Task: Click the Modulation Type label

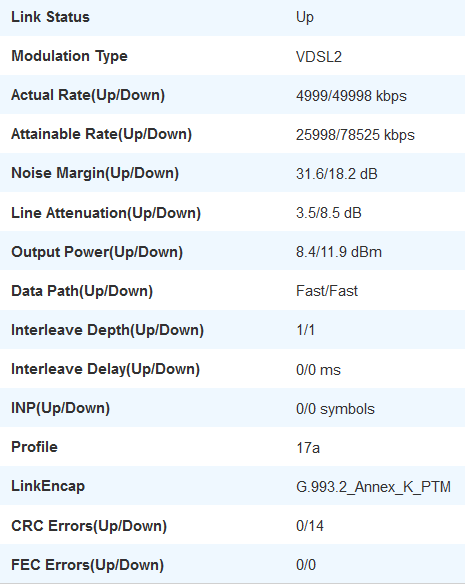Action: (70, 56)
